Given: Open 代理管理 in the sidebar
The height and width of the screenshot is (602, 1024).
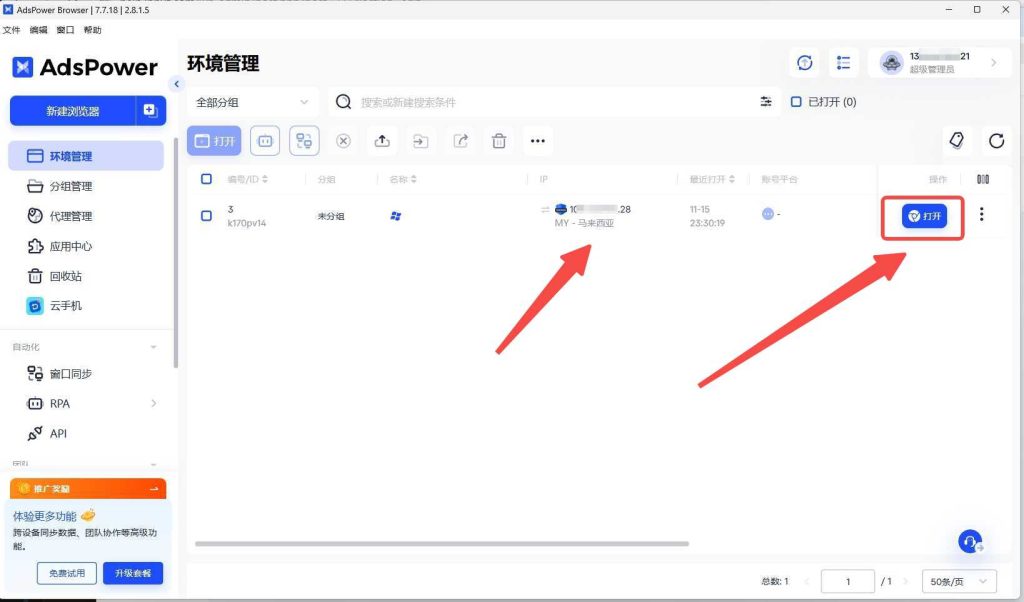Looking at the screenshot, I should coord(70,216).
